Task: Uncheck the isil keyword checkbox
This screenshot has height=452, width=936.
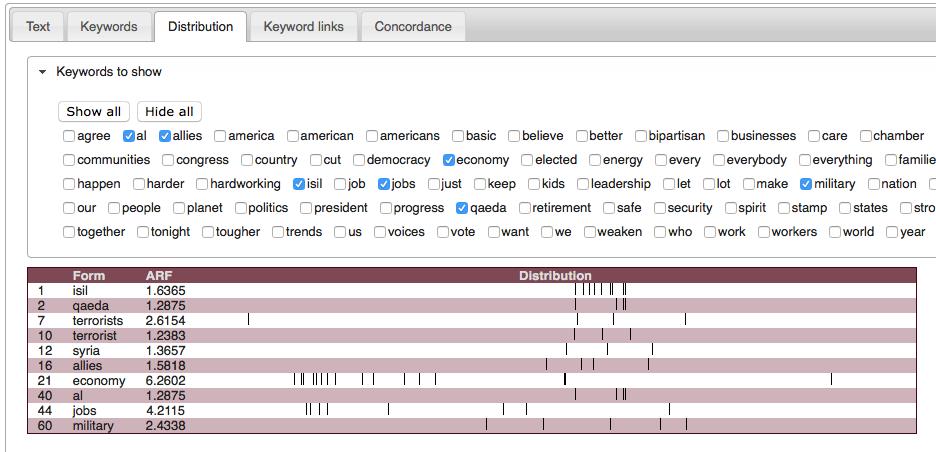Action: click(299, 184)
